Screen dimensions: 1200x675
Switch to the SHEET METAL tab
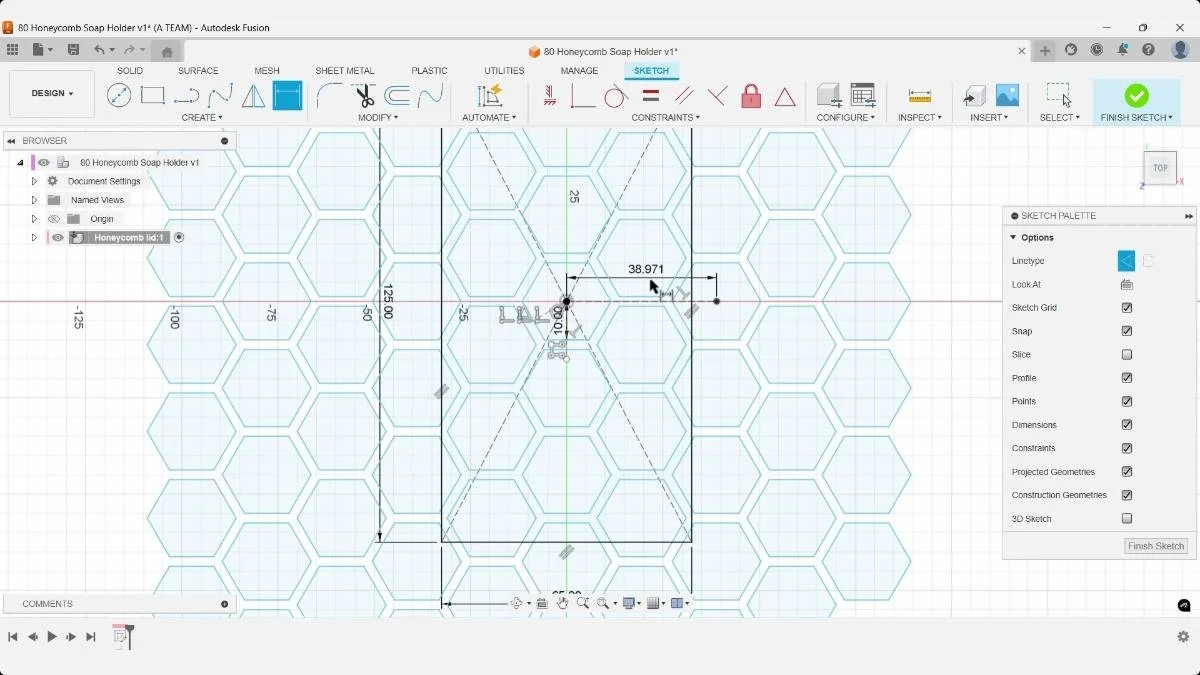click(x=345, y=71)
